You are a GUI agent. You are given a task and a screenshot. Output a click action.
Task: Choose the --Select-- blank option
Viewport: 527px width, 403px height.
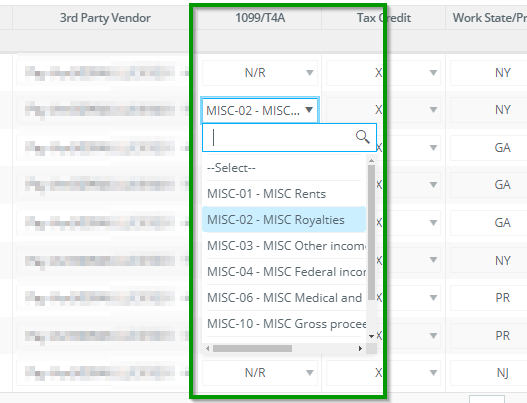[284, 168]
